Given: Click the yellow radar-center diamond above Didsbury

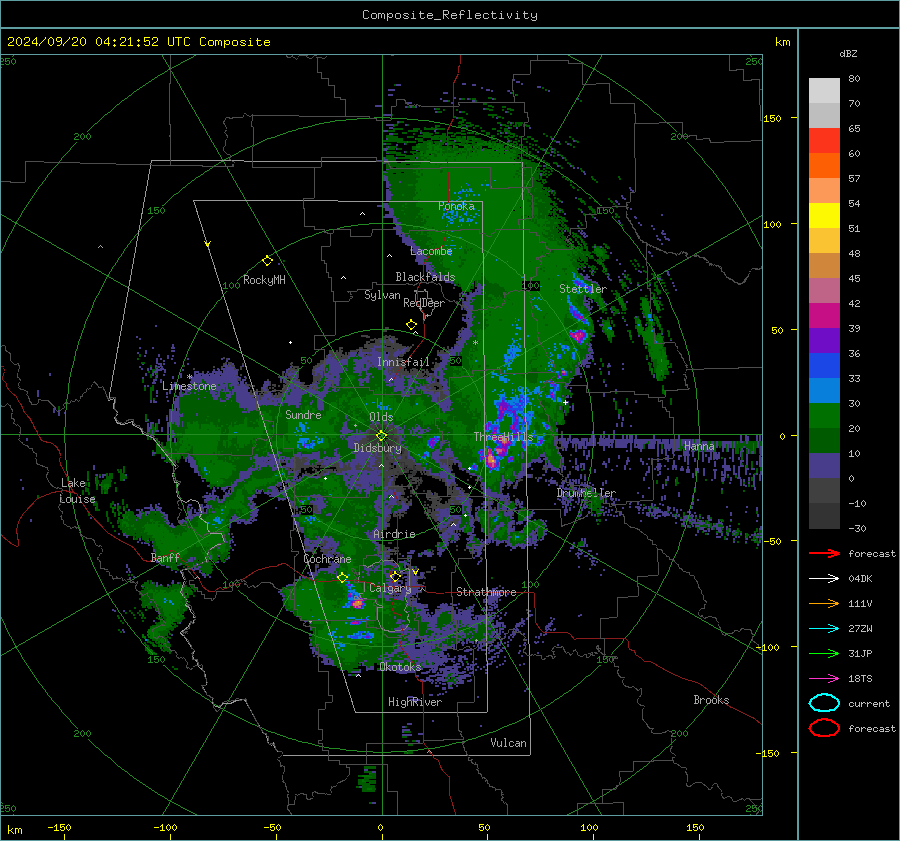Looking at the screenshot, I should coord(381,436).
